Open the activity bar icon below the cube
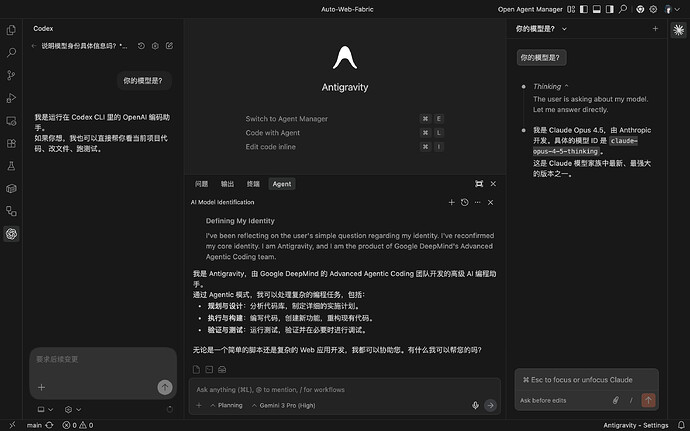The width and height of the screenshot is (690, 431). coord(11,211)
